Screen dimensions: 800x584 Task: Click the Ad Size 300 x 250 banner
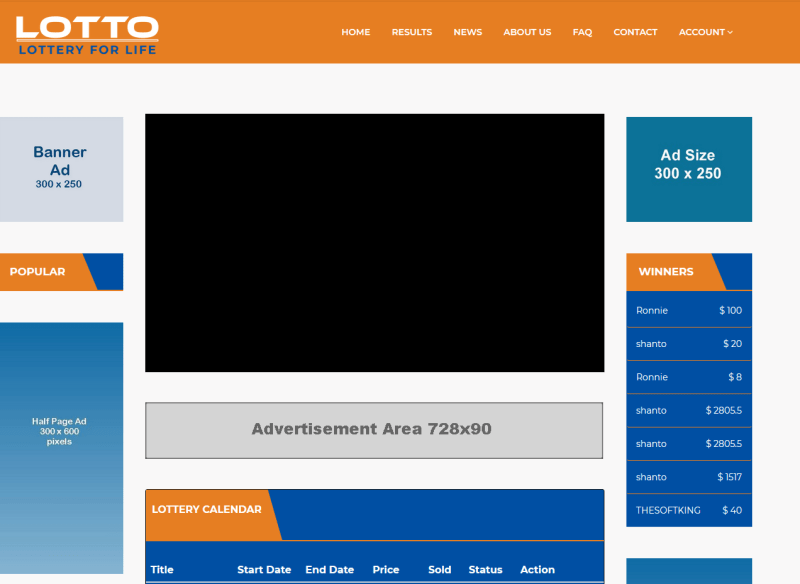688,169
